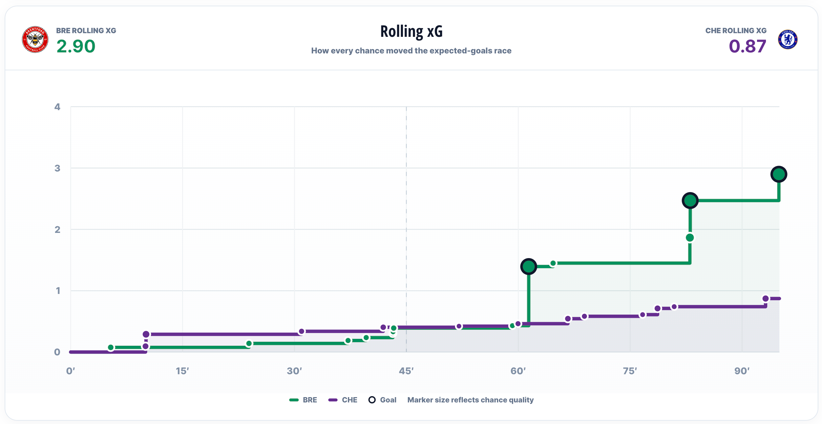Click Chelsea's purple marker near 31 minutes
Screen dimensions: 822x424
301,332
